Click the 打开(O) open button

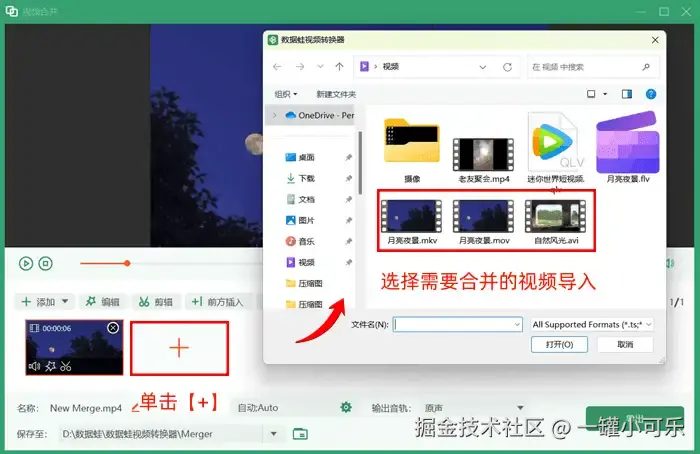[x=559, y=344]
